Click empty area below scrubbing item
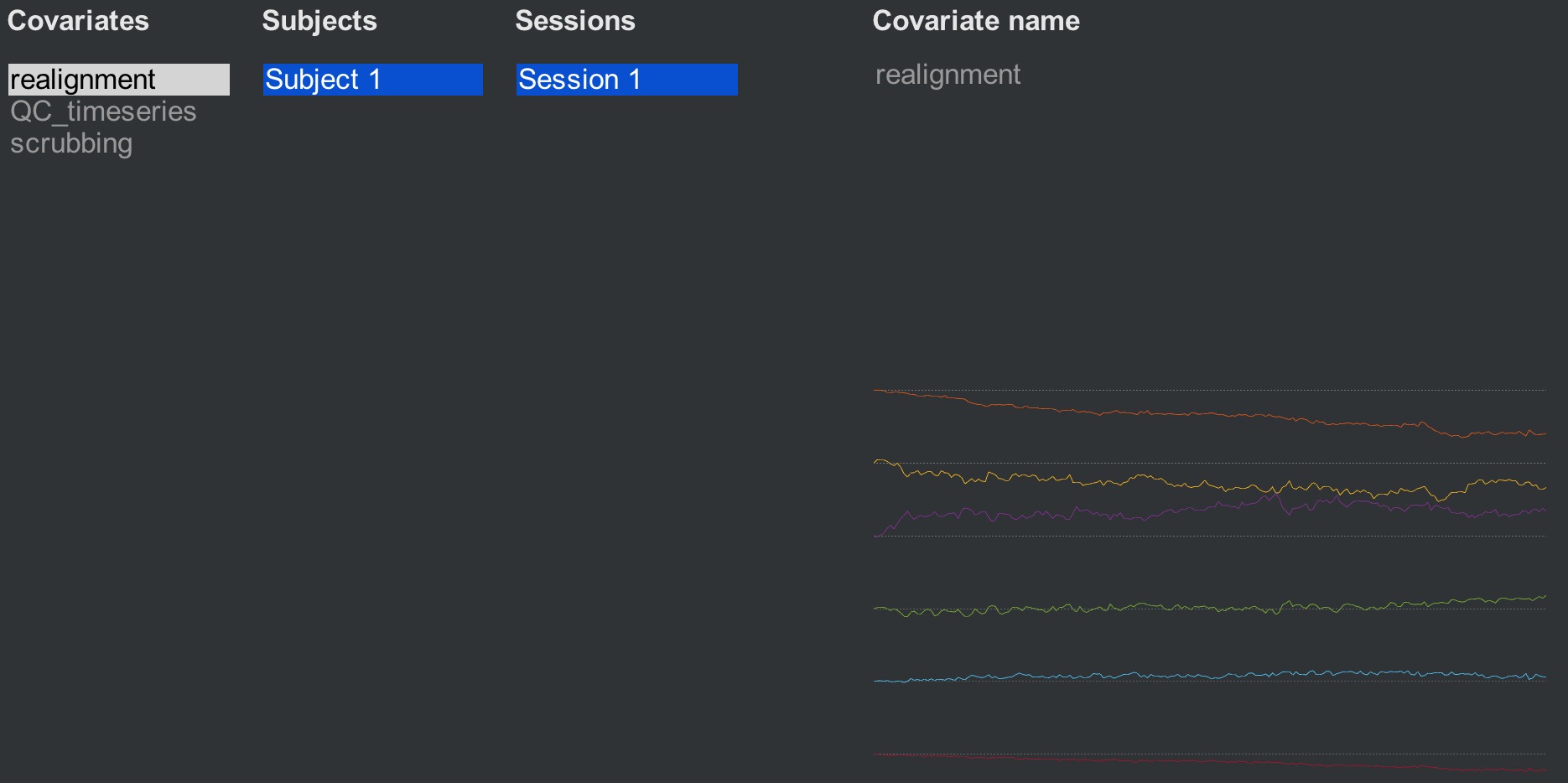Screen dimensions: 1568x783 click(119, 461)
